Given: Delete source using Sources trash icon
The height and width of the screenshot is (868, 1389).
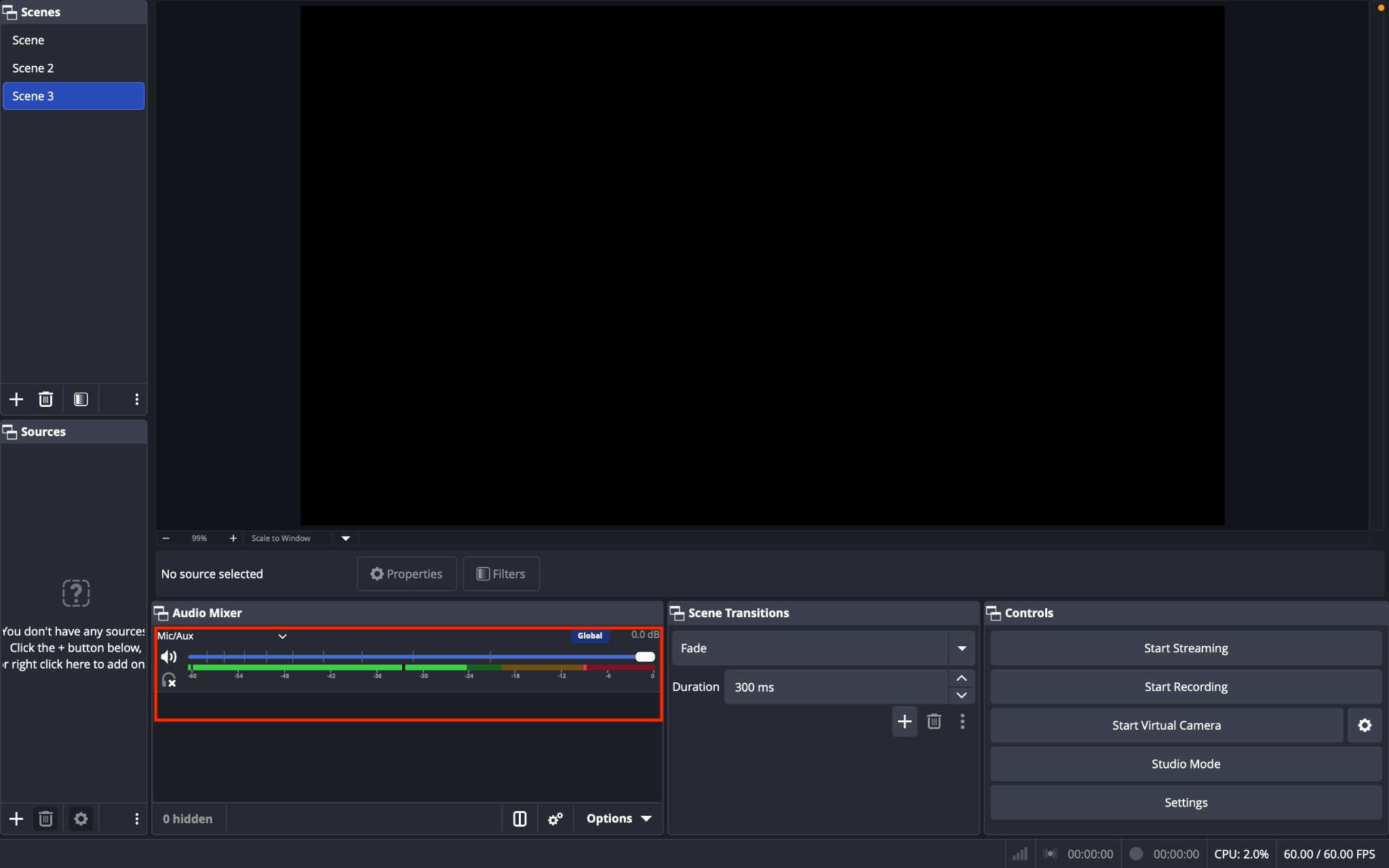Looking at the screenshot, I should (45, 818).
